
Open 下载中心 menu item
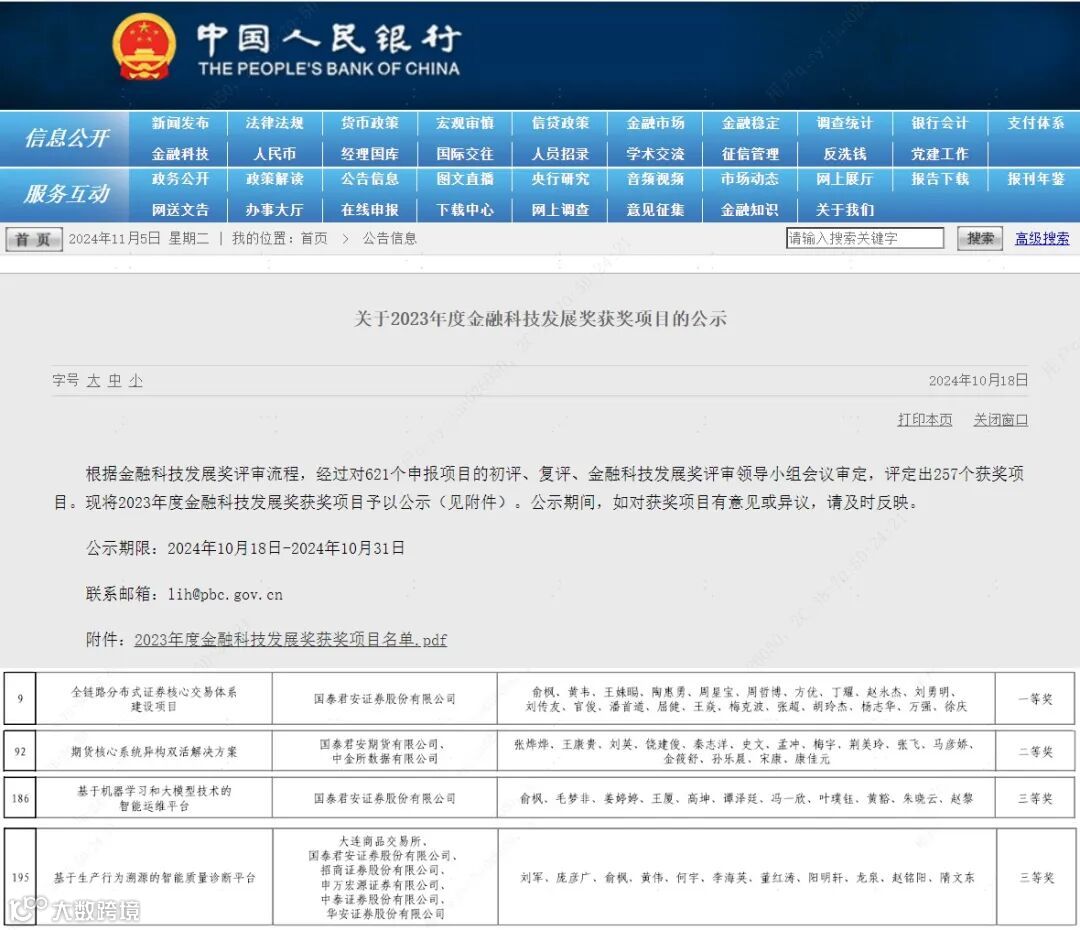465,209
